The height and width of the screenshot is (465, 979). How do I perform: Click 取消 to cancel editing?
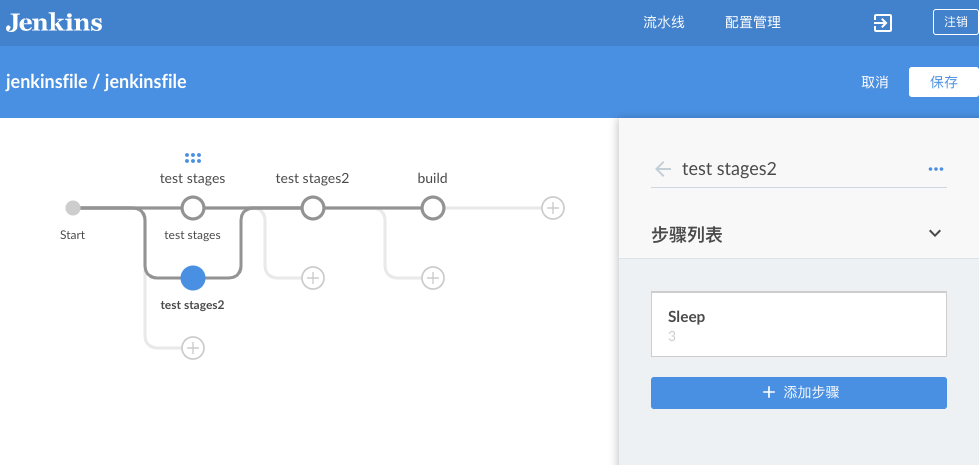click(x=875, y=82)
